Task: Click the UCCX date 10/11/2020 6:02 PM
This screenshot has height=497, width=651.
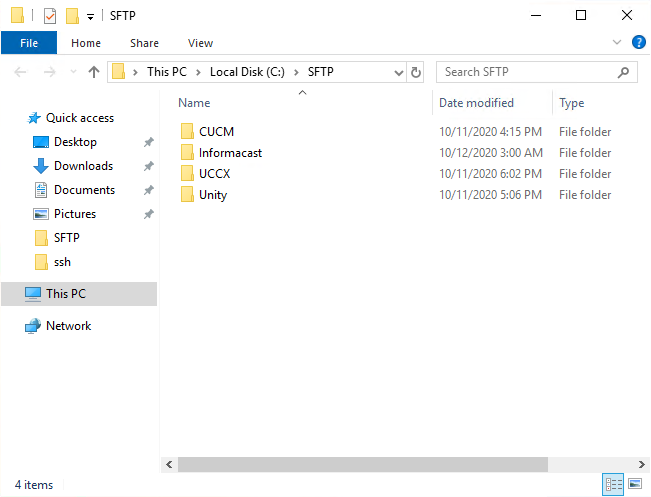Action: [x=490, y=174]
